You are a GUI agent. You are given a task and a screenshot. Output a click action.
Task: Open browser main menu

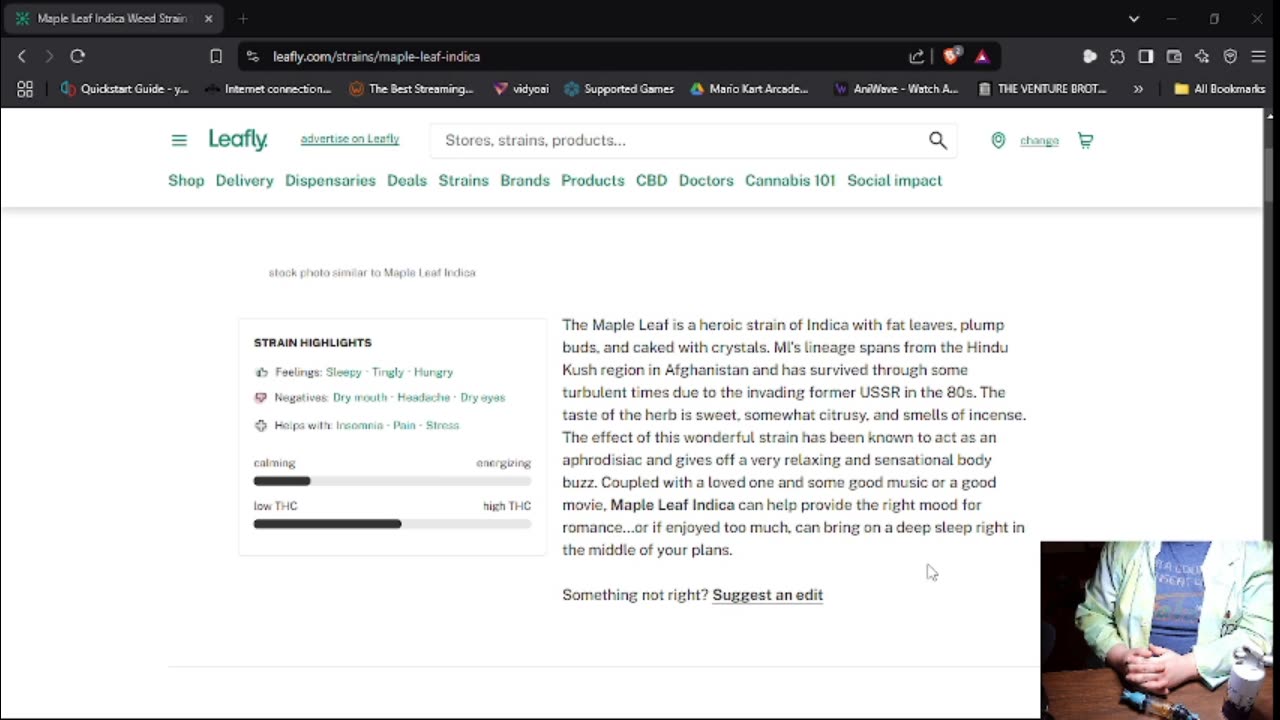(1258, 56)
